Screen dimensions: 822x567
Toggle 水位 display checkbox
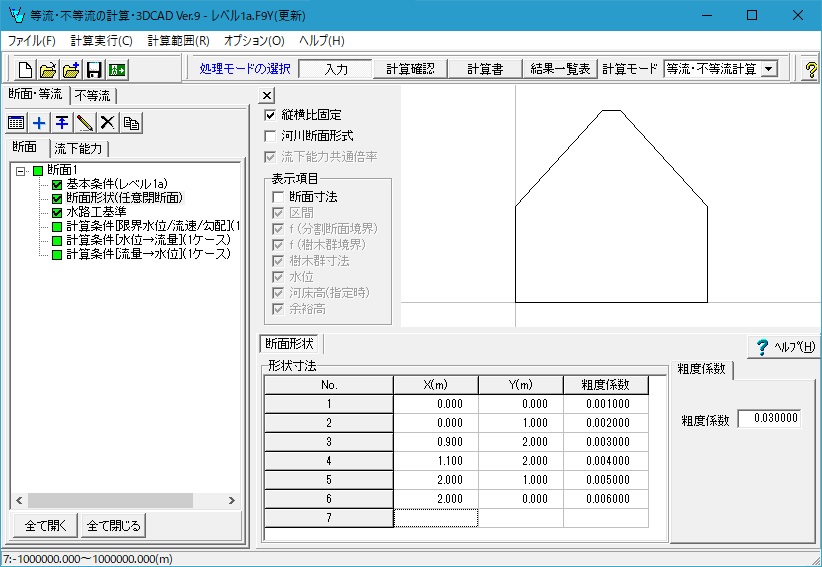278,277
